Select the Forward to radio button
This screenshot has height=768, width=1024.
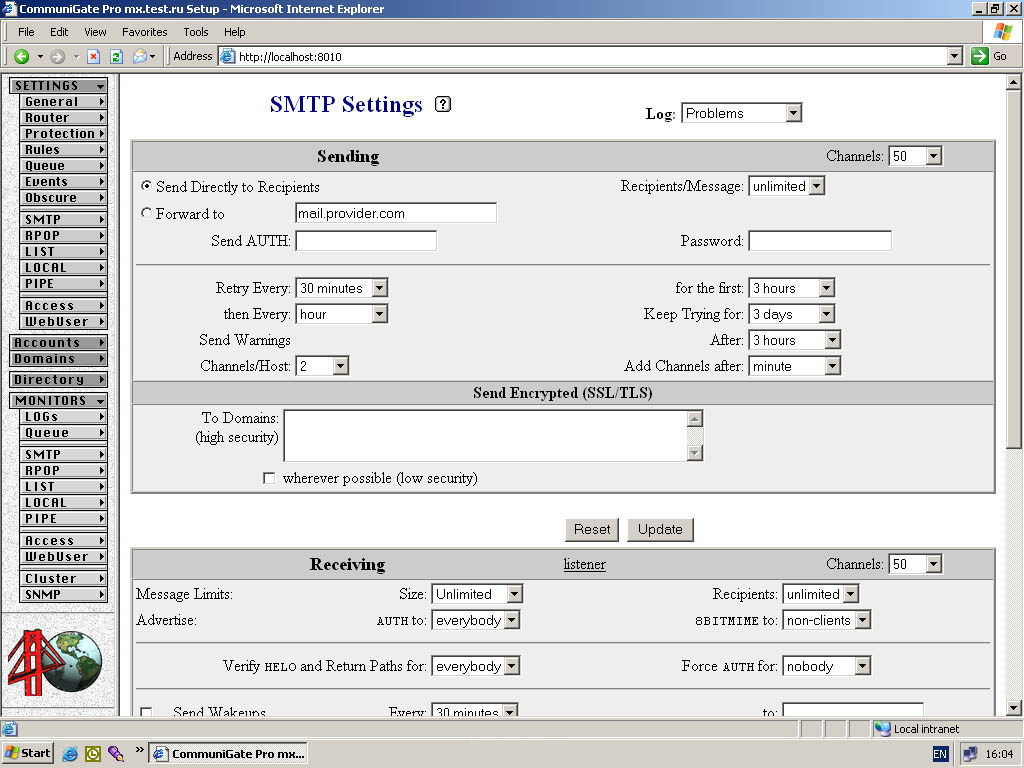click(x=147, y=213)
